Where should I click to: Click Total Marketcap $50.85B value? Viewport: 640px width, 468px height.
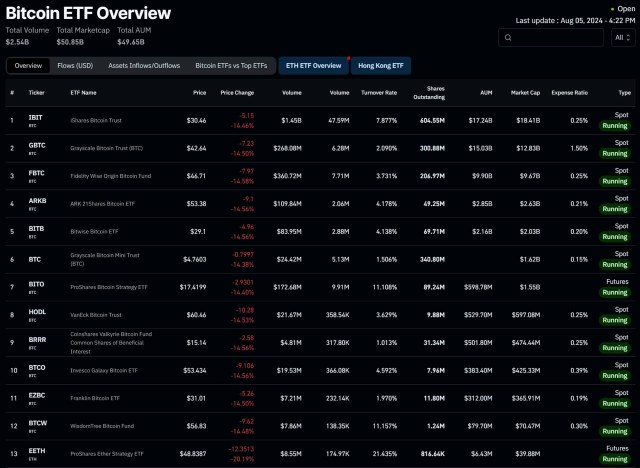click(70, 42)
